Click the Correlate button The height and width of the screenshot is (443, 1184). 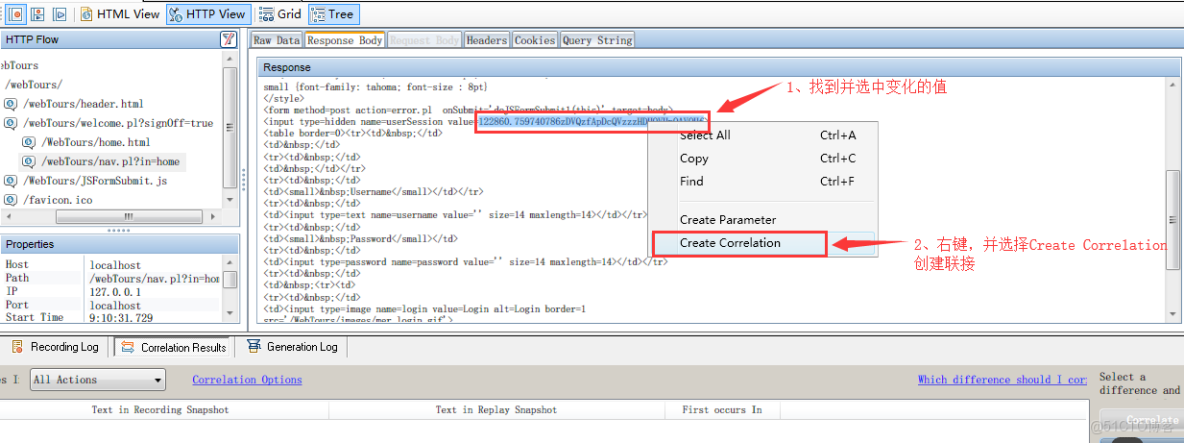[1141, 420]
